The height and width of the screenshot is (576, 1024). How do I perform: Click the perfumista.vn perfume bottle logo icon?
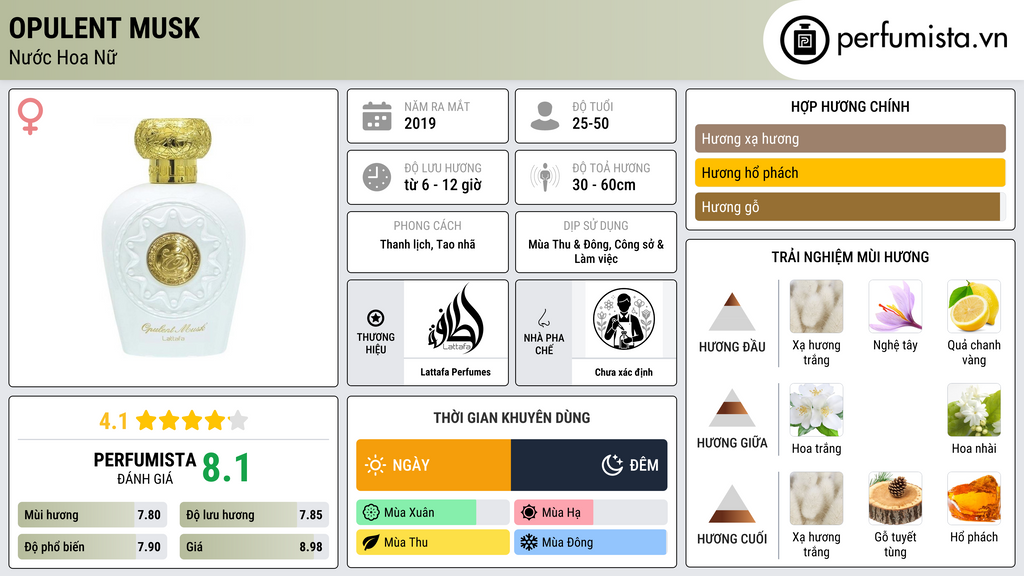[804, 40]
